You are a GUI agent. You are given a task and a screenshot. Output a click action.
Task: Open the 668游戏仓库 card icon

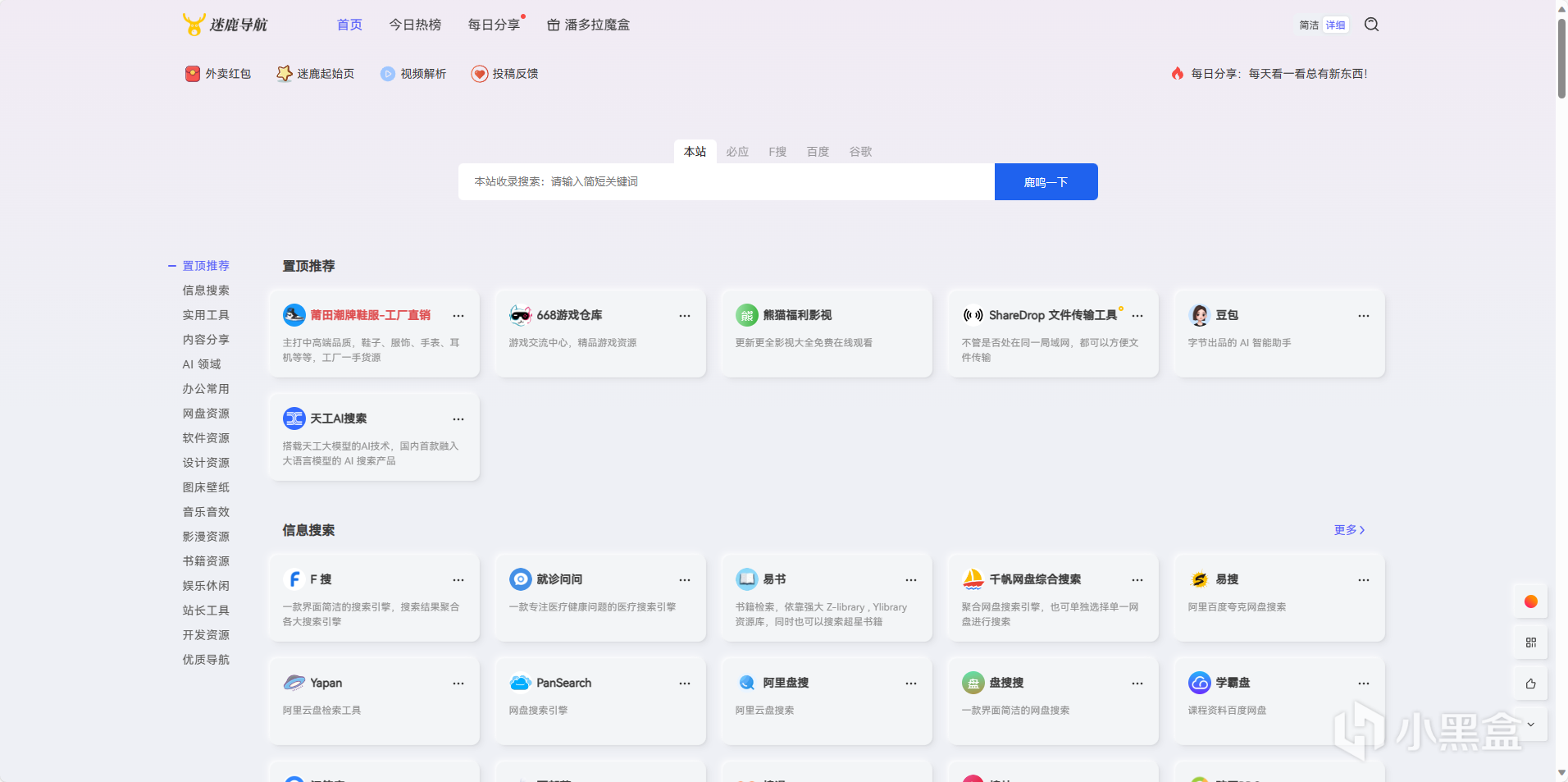(x=521, y=315)
